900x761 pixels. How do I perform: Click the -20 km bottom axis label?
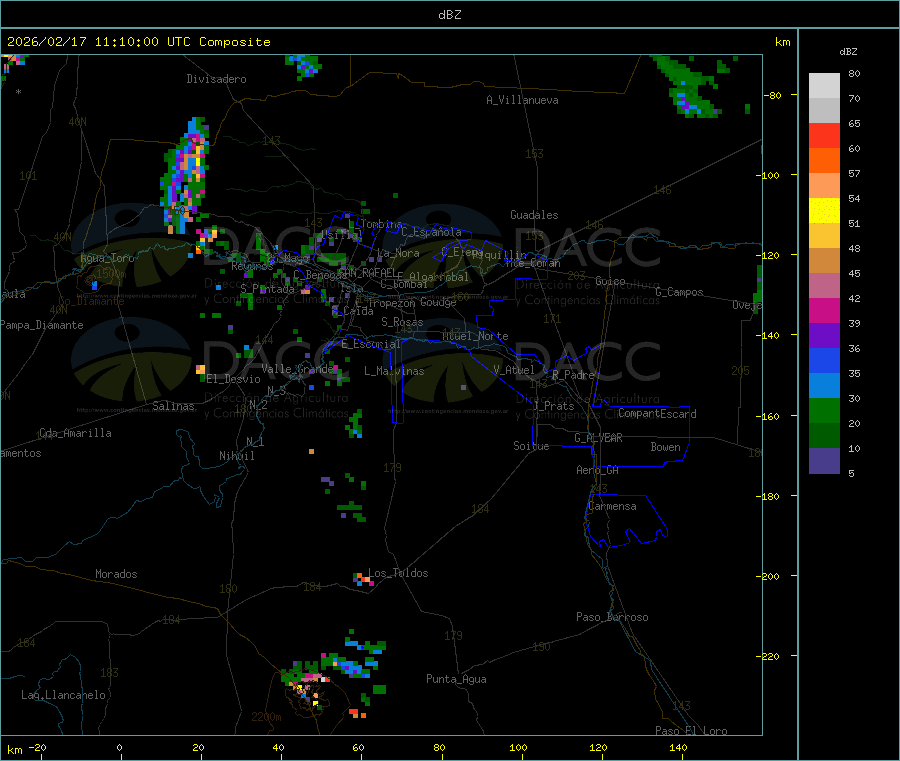pos(37,747)
